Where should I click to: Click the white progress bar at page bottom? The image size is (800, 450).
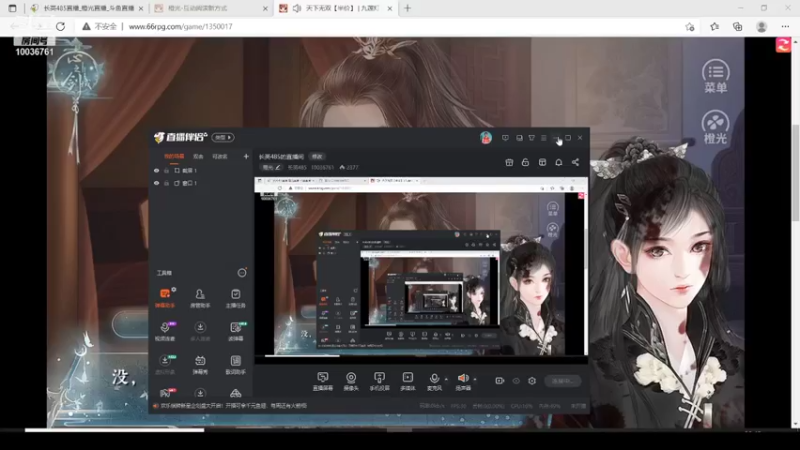[115, 430]
